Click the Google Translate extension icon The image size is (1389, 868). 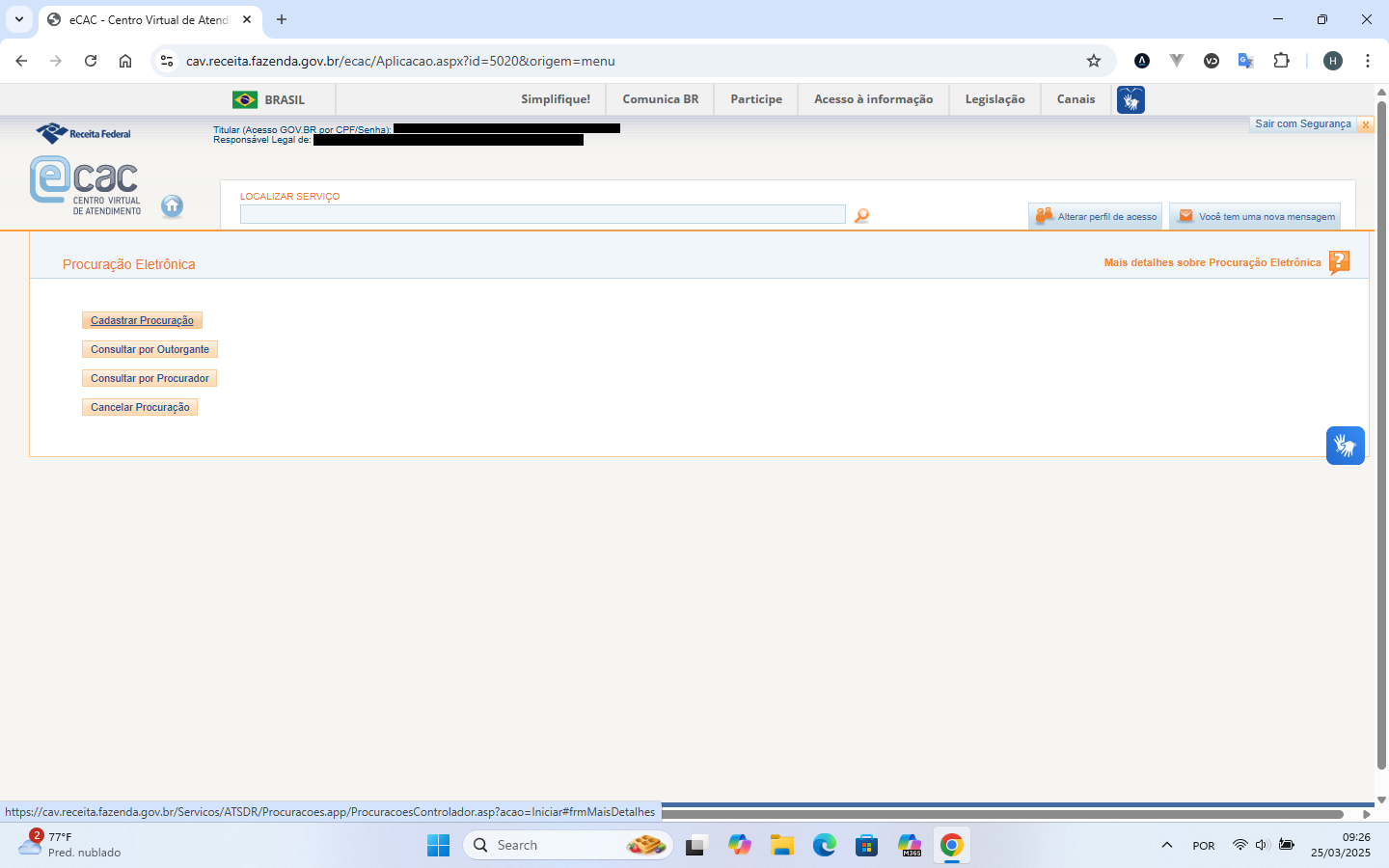[x=1246, y=61]
